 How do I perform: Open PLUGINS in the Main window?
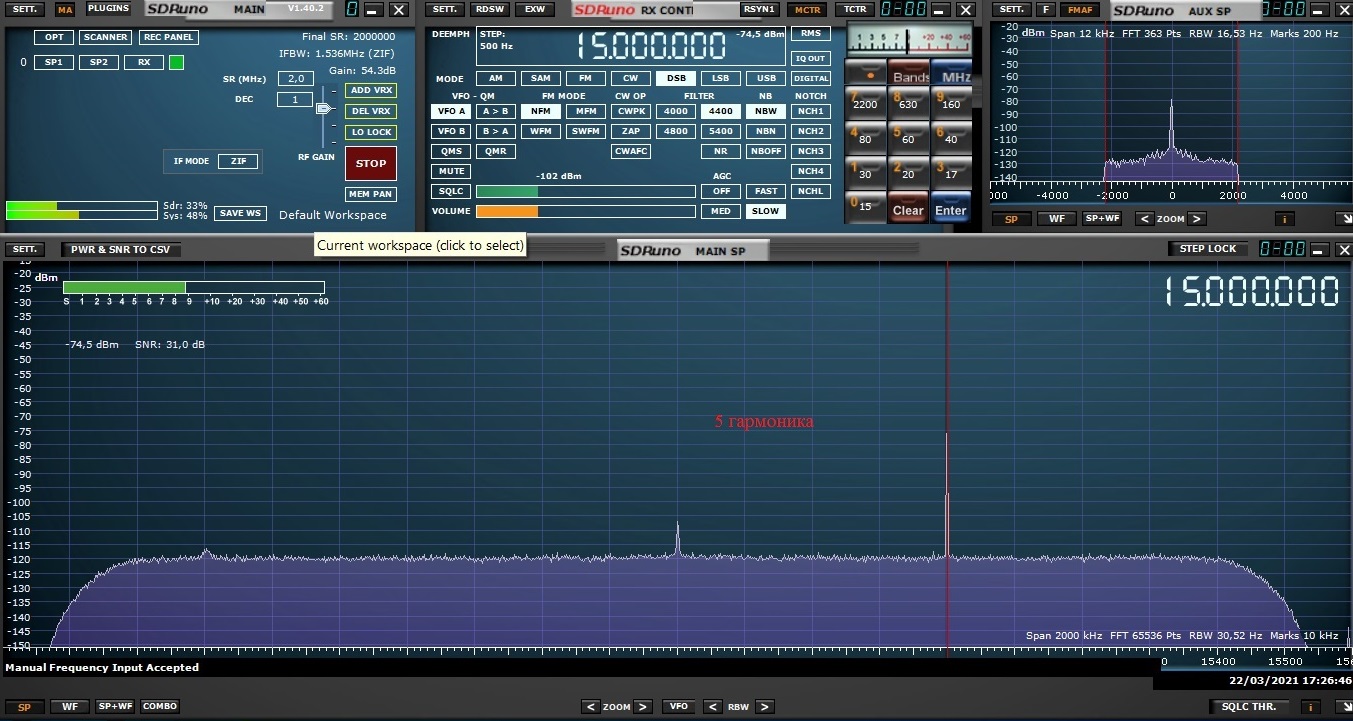(x=108, y=8)
